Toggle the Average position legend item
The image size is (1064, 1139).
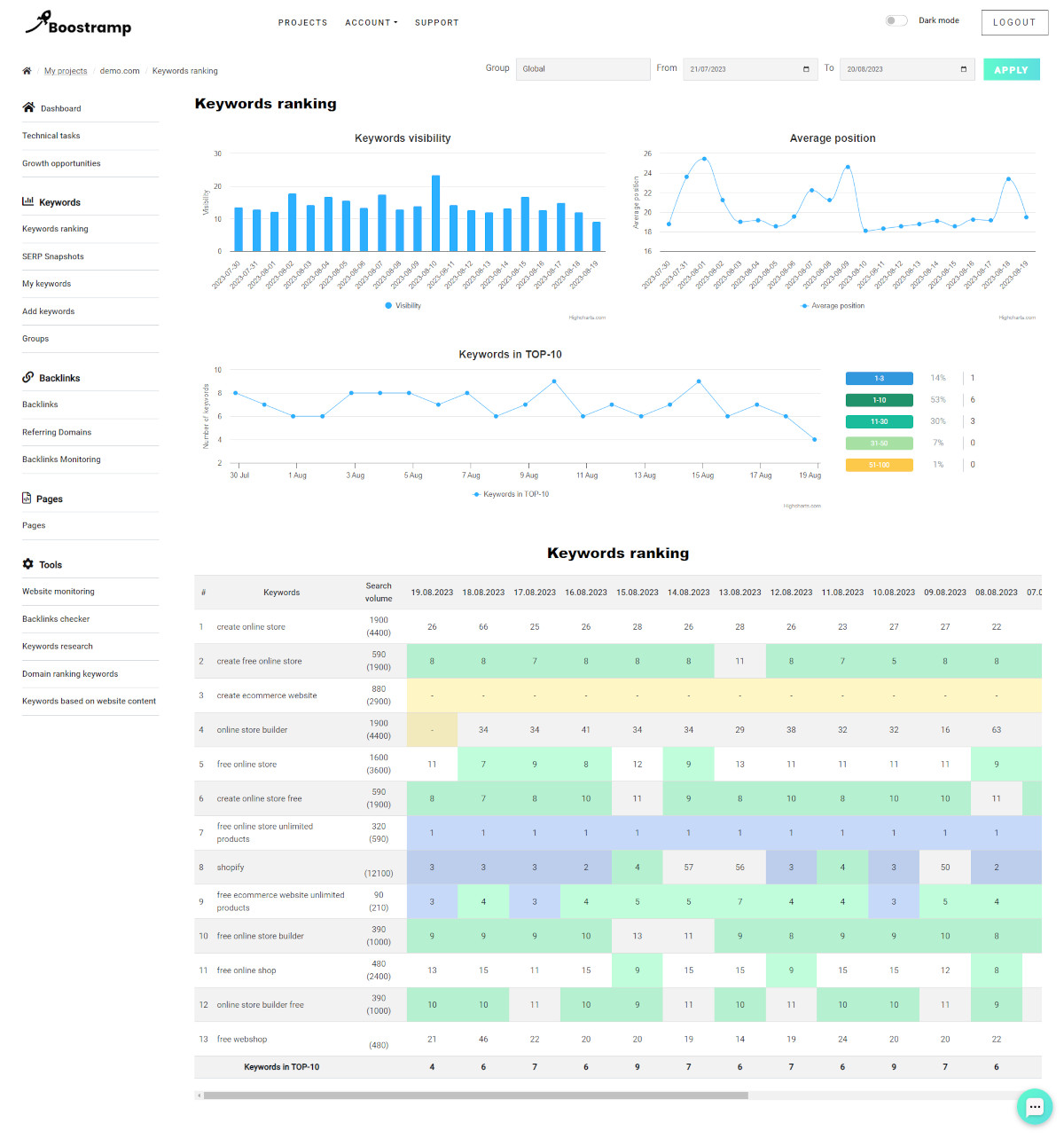[x=832, y=305]
